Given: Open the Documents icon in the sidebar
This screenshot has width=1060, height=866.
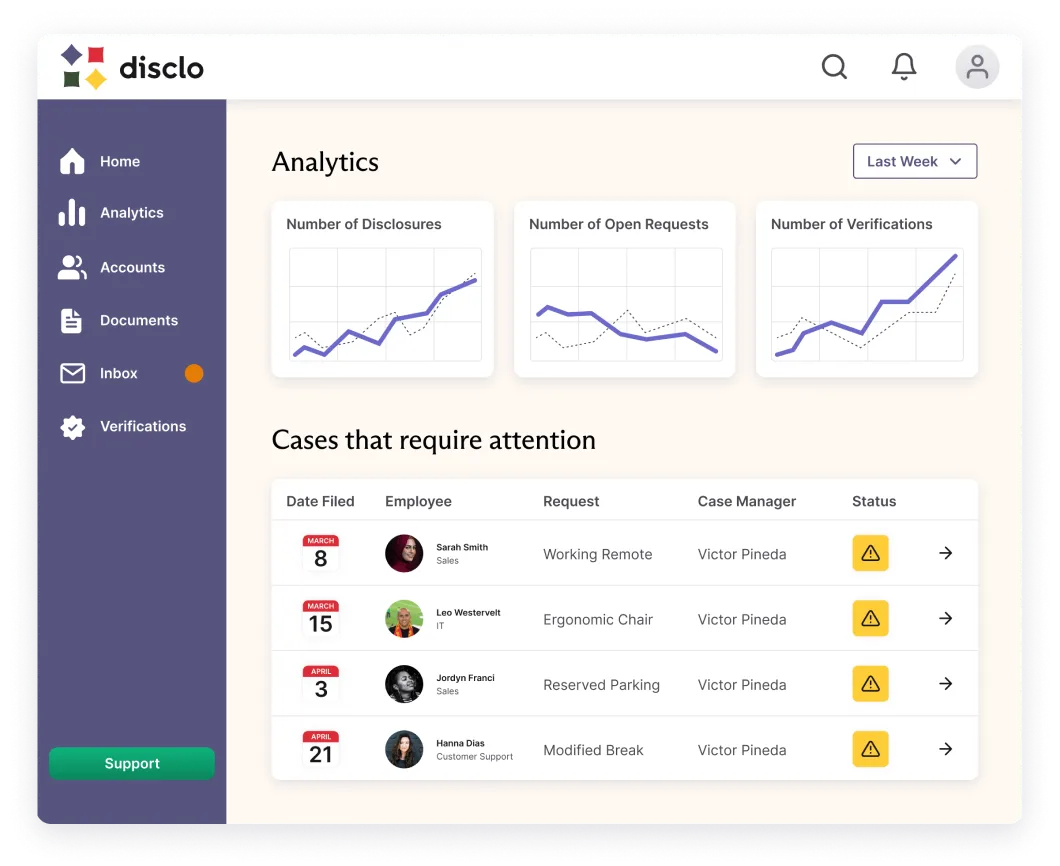Looking at the screenshot, I should (x=72, y=320).
